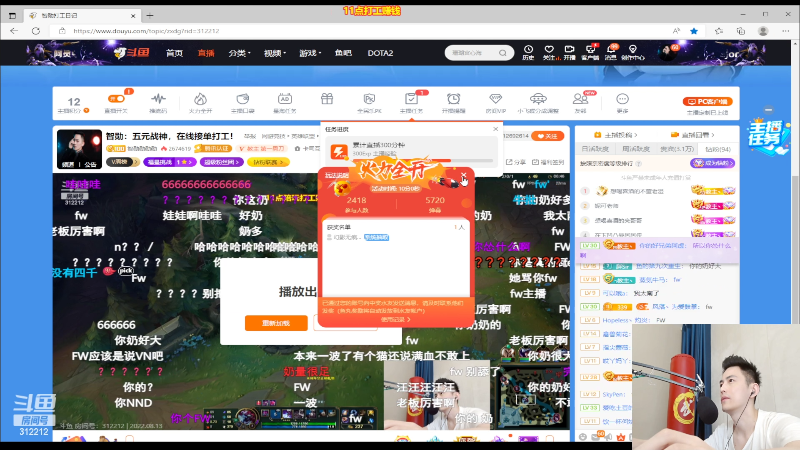Close the 火力全开 red popup
800x450 pixels.
click(463, 175)
